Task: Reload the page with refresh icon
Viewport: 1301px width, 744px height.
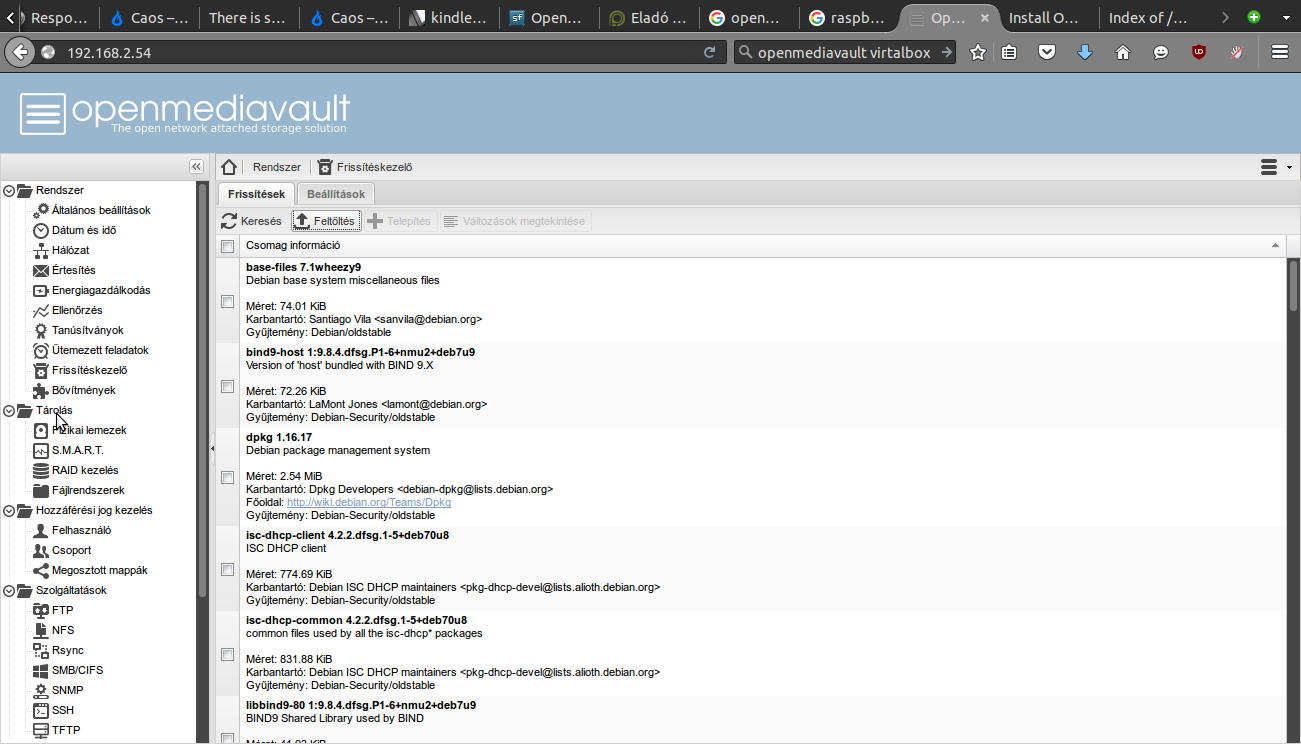Action: point(710,53)
